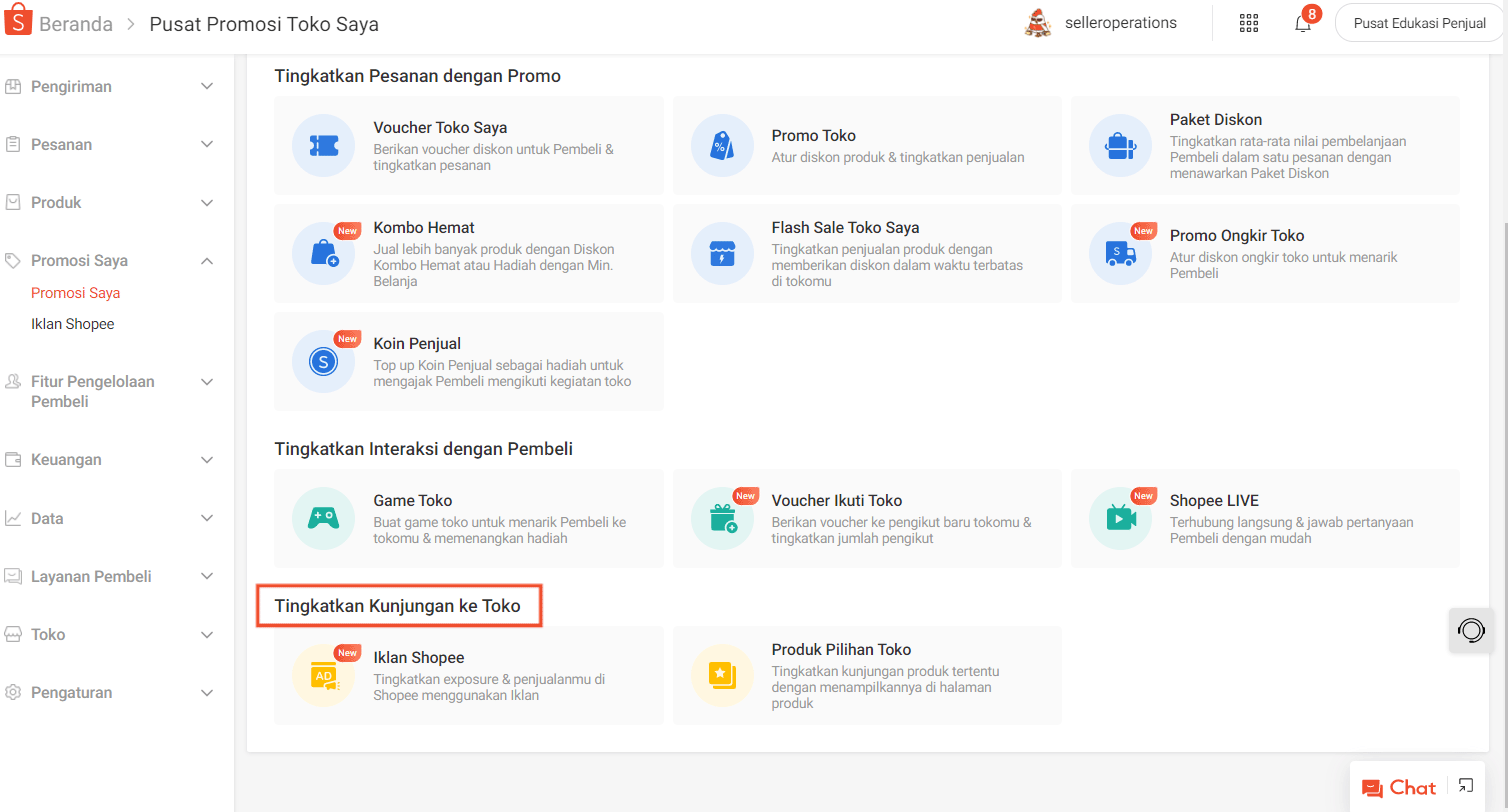Open the Chat panel

pyautogui.click(x=1399, y=788)
